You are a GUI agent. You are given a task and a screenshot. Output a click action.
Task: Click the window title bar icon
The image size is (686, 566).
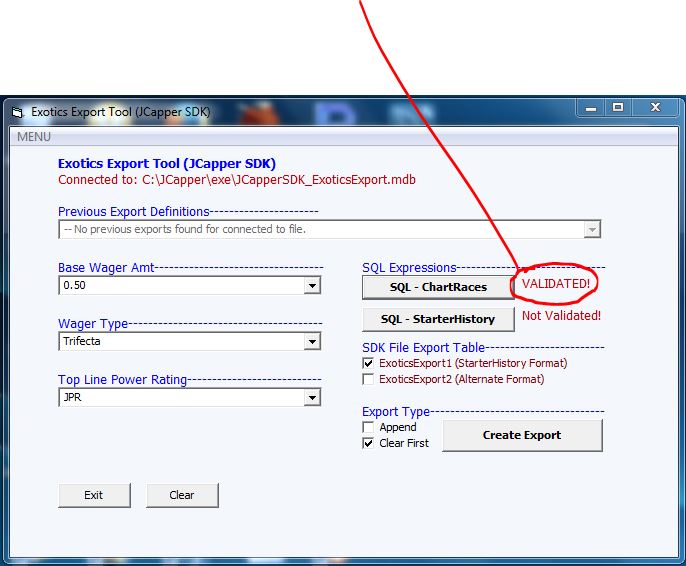point(17,112)
